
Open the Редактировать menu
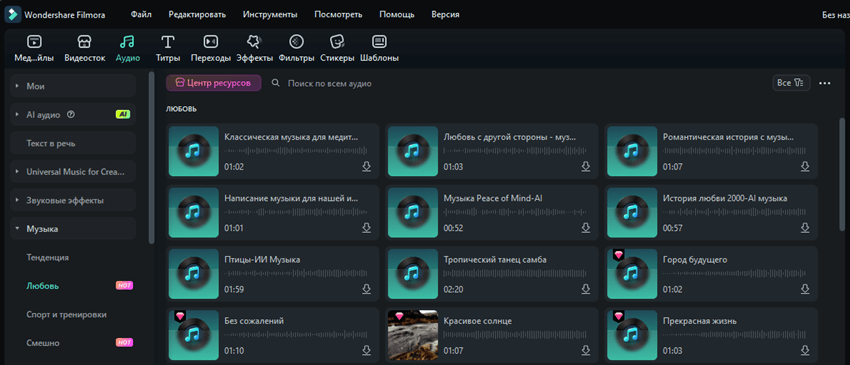(197, 15)
